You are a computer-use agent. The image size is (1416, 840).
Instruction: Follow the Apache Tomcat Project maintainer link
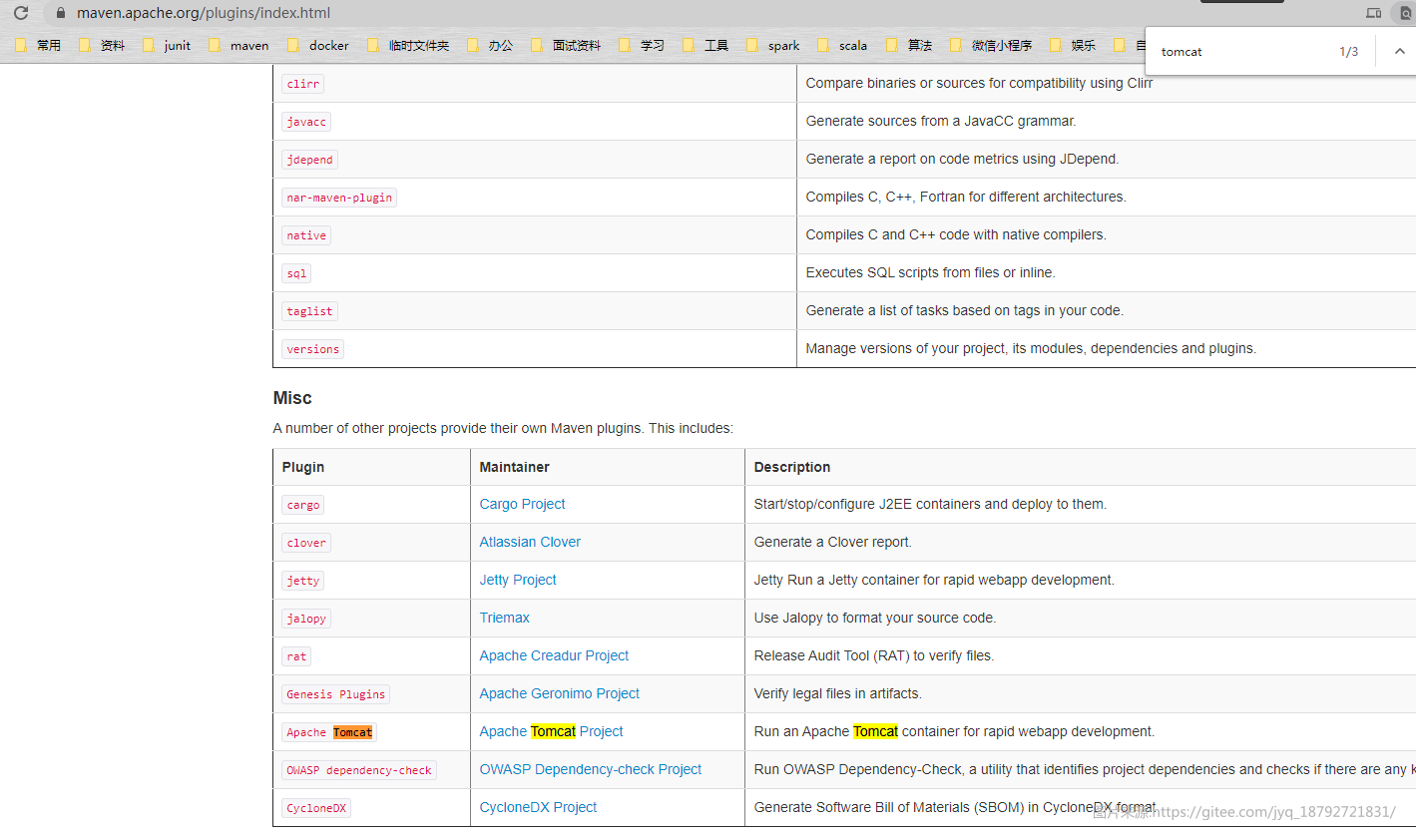pyautogui.click(x=551, y=731)
